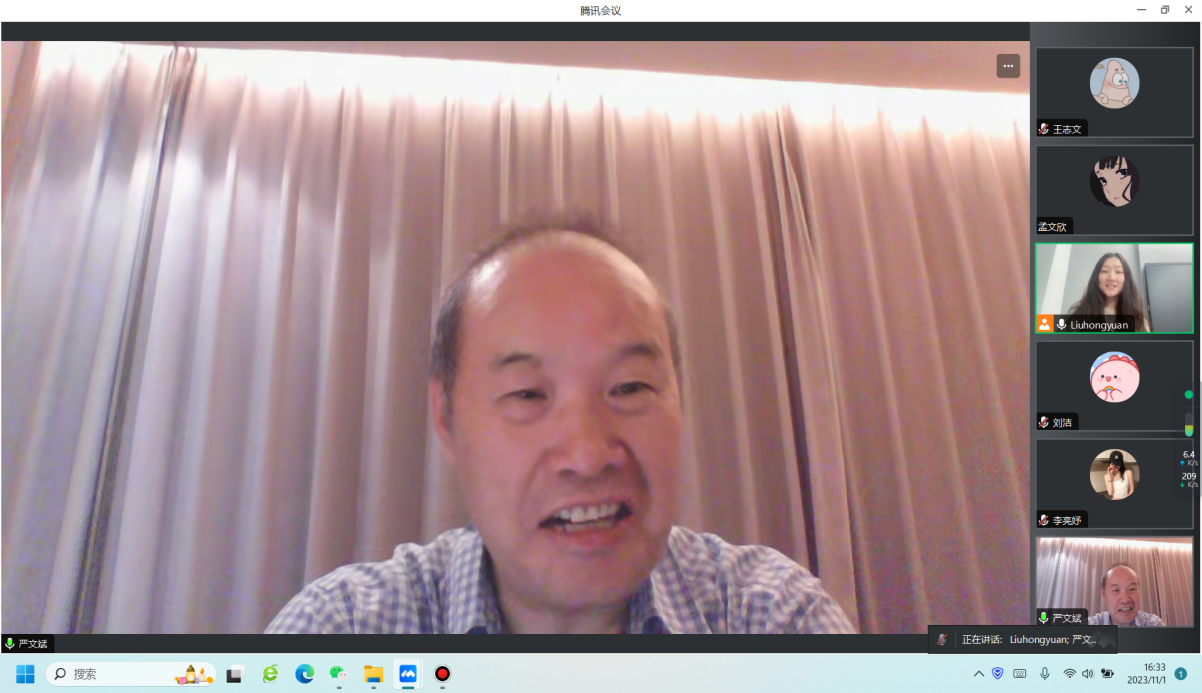The height and width of the screenshot is (693, 1202).
Task: Toggle the volume speaker icon in system tray
Action: pos(1087,674)
